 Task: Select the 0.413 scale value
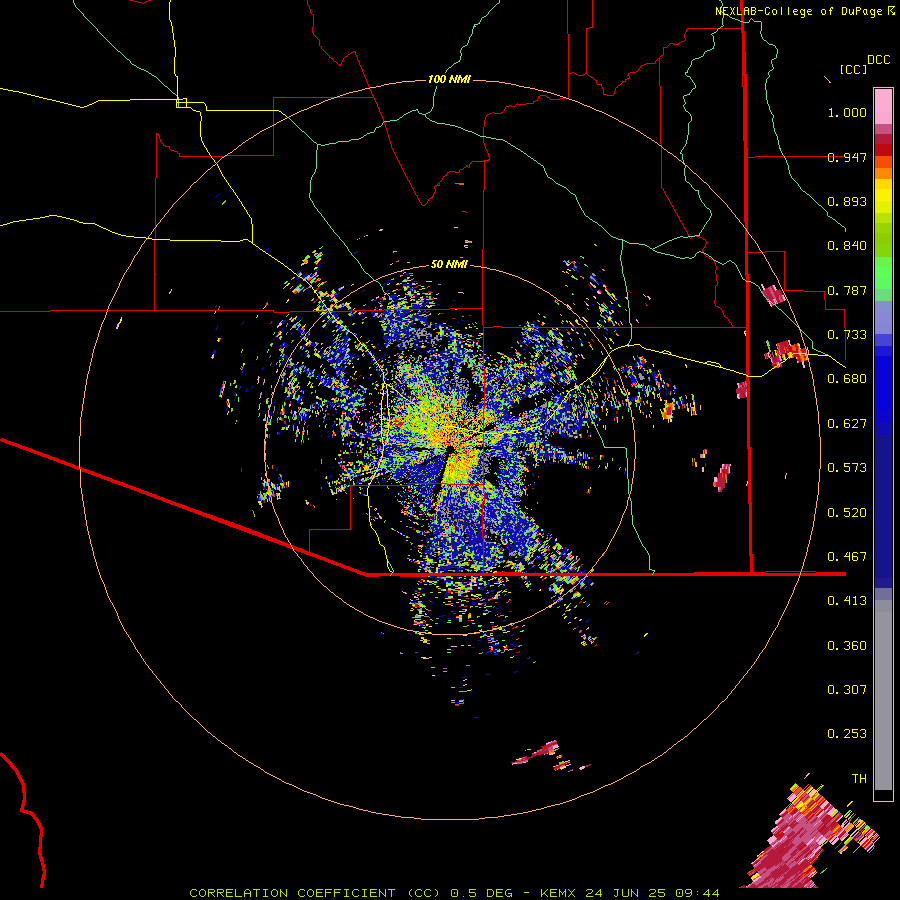(x=847, y=601)
